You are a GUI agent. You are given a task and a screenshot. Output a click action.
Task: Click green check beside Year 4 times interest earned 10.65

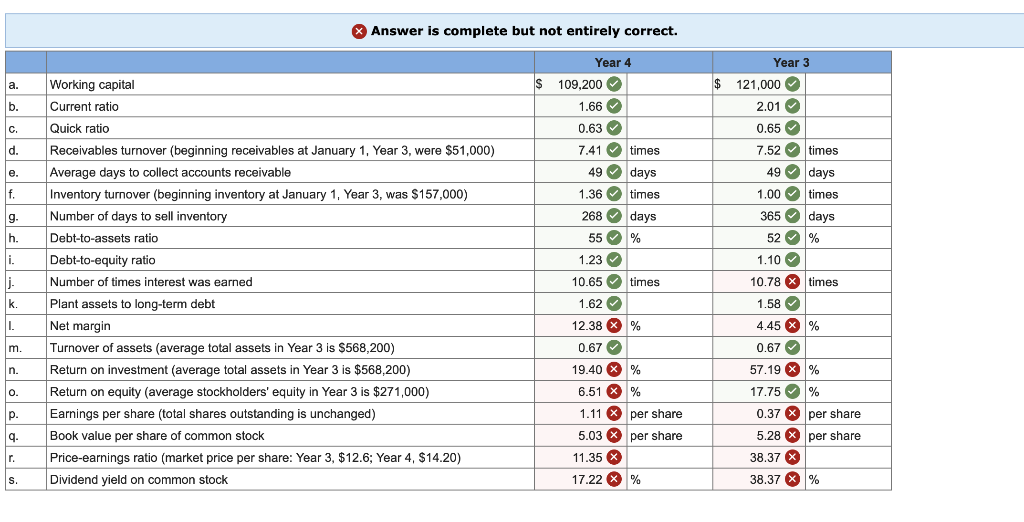(614, 282)
